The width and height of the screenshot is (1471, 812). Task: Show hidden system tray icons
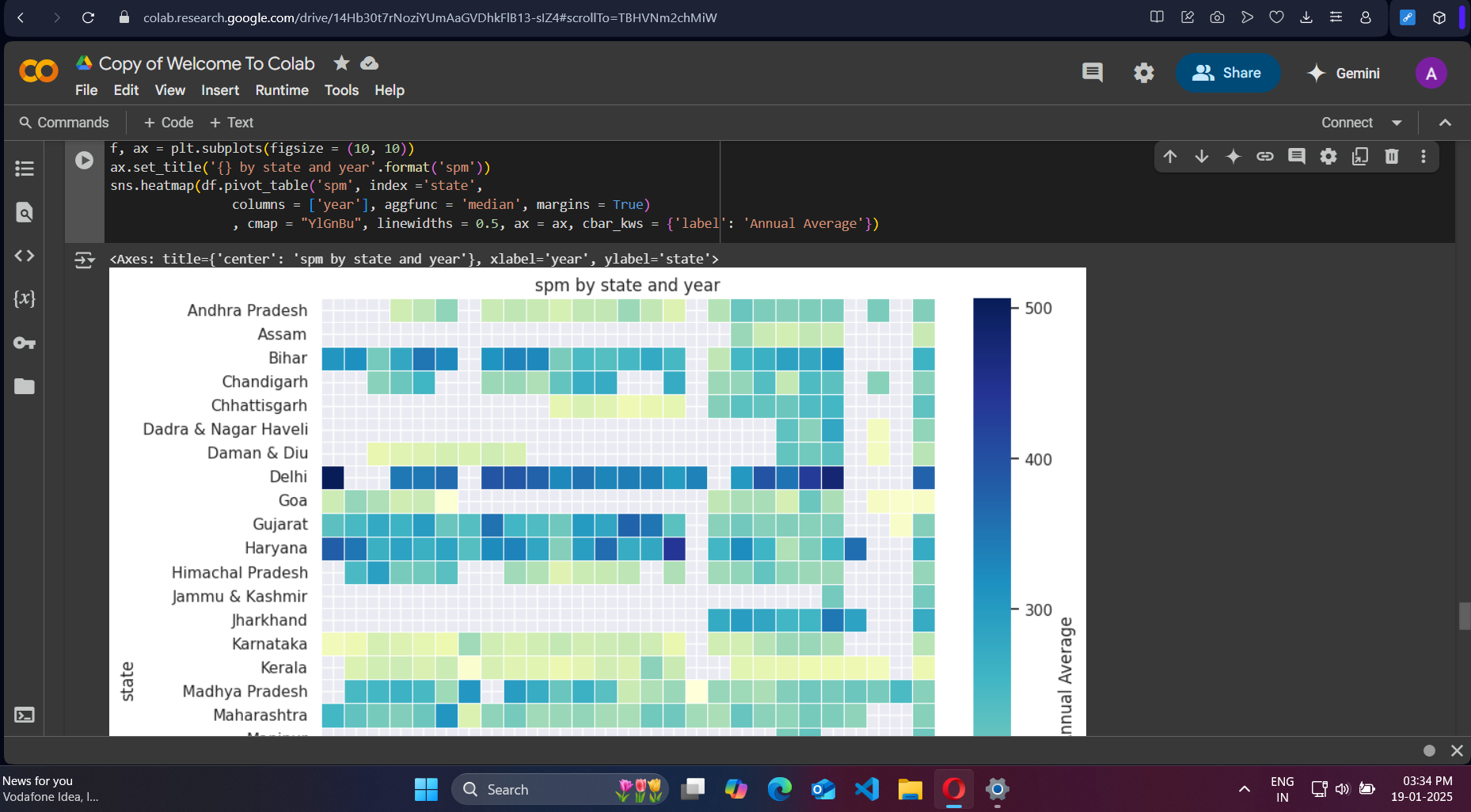(x=1245, y=789)
